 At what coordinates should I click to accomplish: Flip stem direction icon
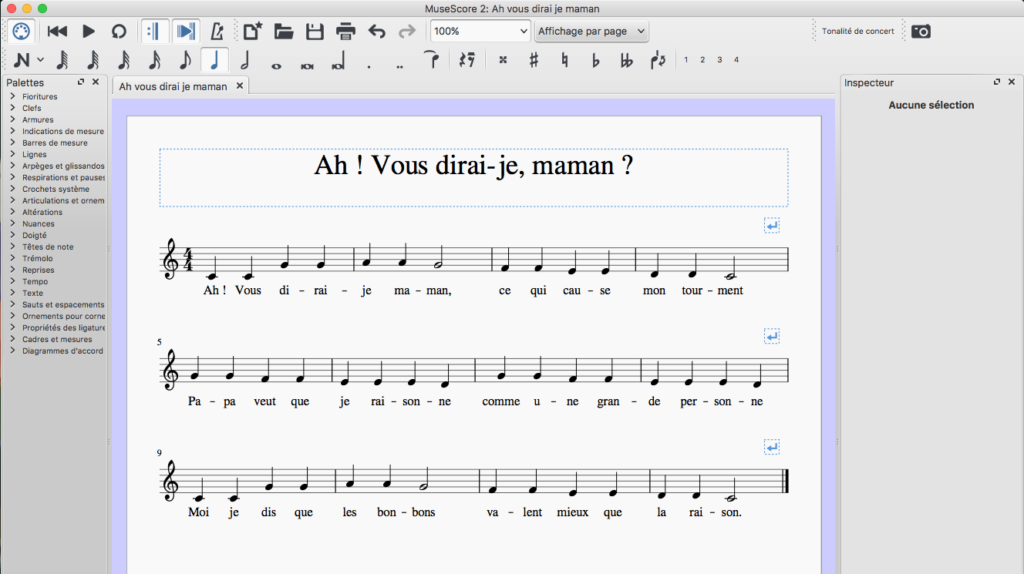coord(658,60)
